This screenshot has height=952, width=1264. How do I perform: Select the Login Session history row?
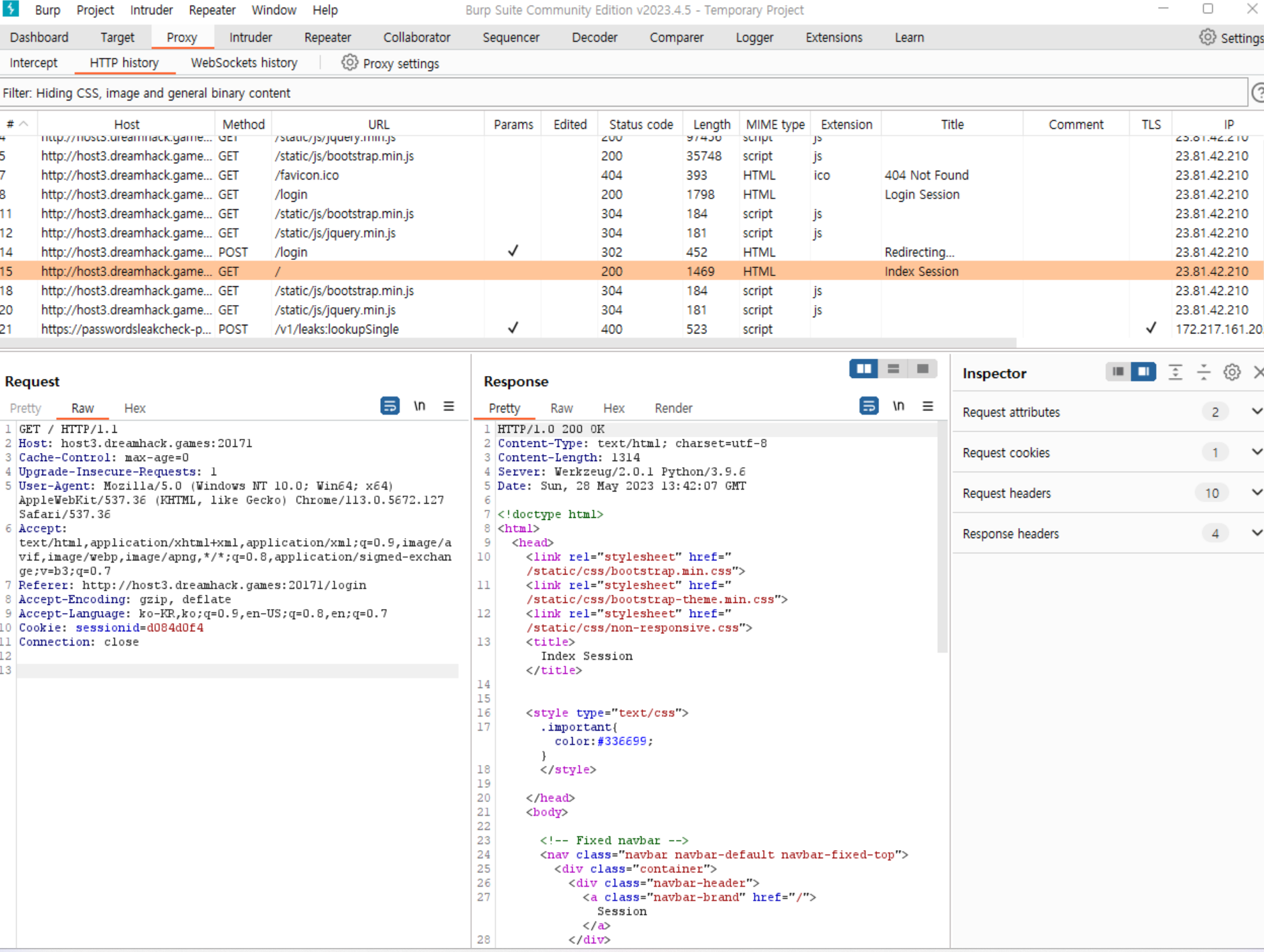[632, 194]
